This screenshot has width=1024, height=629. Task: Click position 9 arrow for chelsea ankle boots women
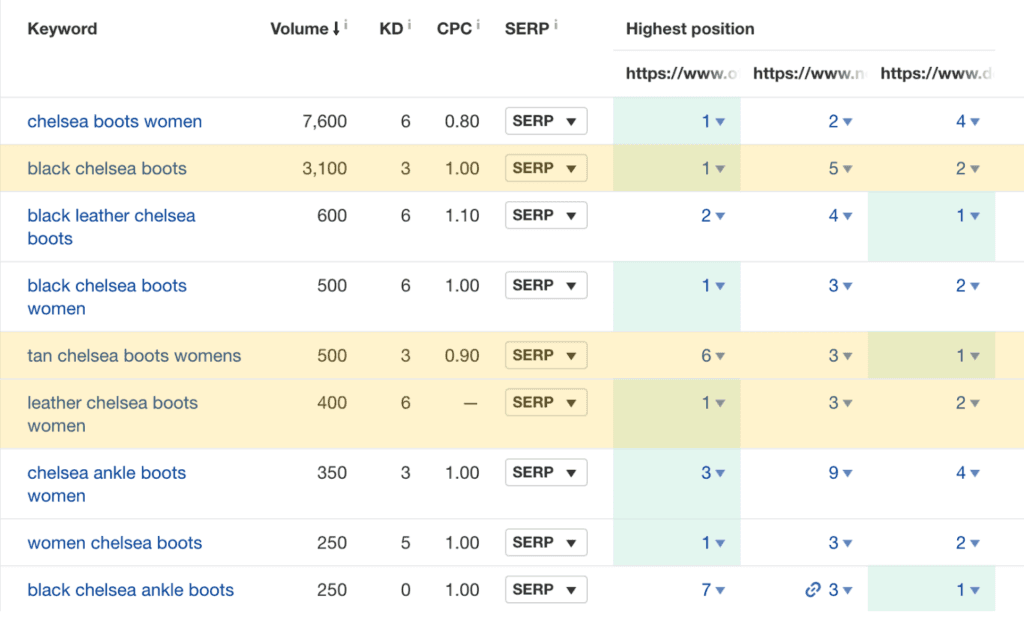coord(848,473)
